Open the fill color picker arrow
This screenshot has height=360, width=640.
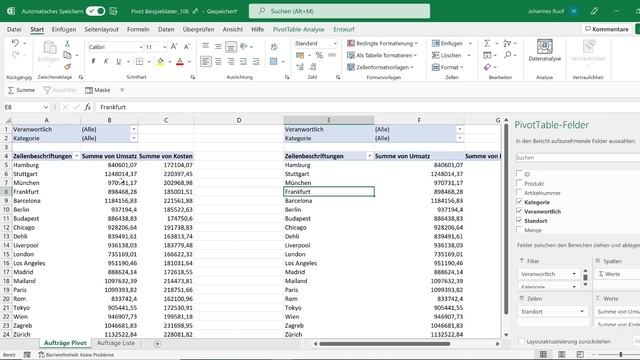pyautogui.click(x=170, y=62)
